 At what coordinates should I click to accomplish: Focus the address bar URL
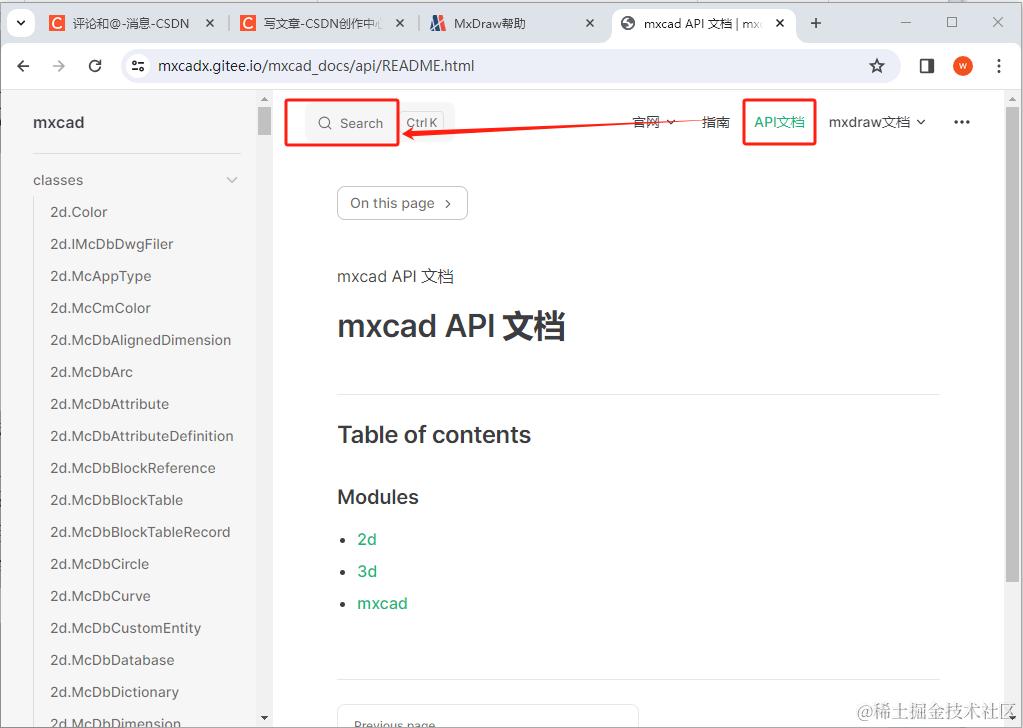(316, 66)
